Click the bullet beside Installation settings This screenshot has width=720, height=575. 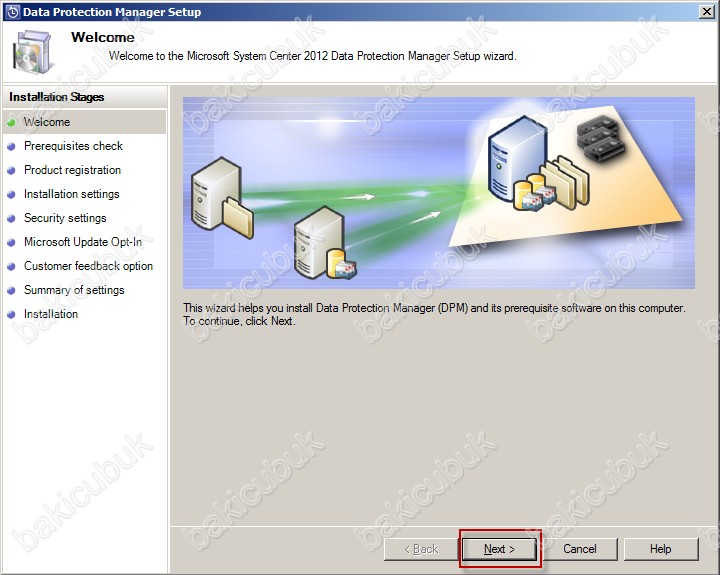tap(11, 195)
